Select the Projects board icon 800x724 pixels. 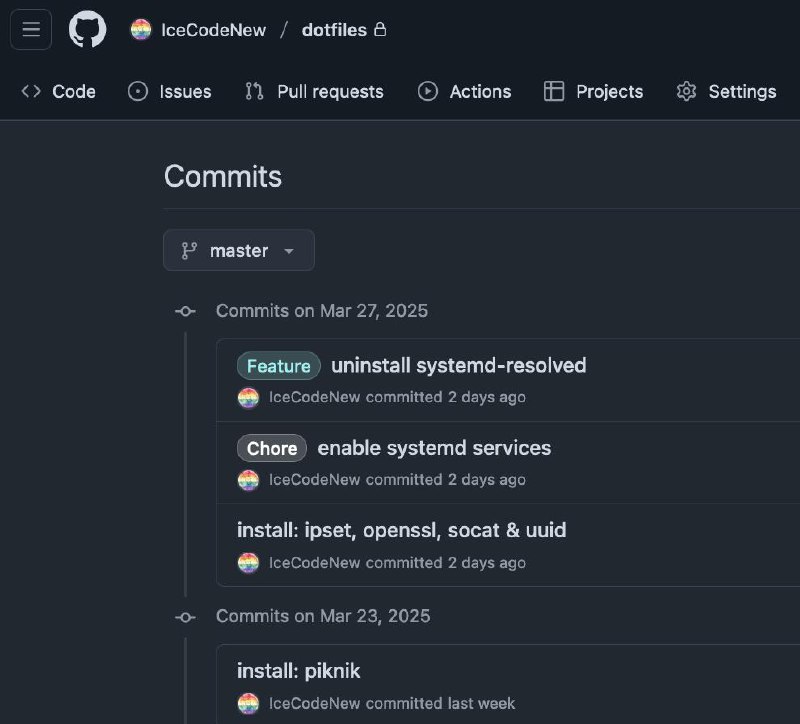[553, 91]
